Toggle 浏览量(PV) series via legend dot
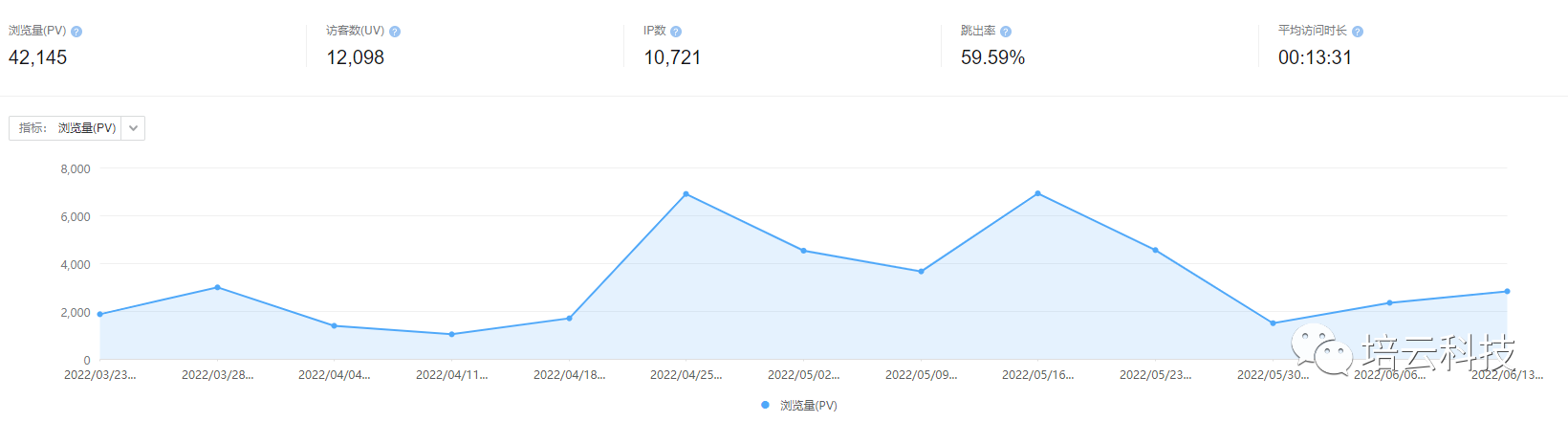Viewport: 1568px width, 422px height. [x=765, y=405]
